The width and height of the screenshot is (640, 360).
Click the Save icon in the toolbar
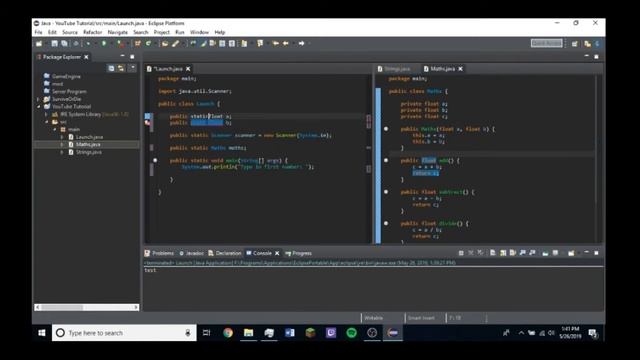(x=54, y=43)
